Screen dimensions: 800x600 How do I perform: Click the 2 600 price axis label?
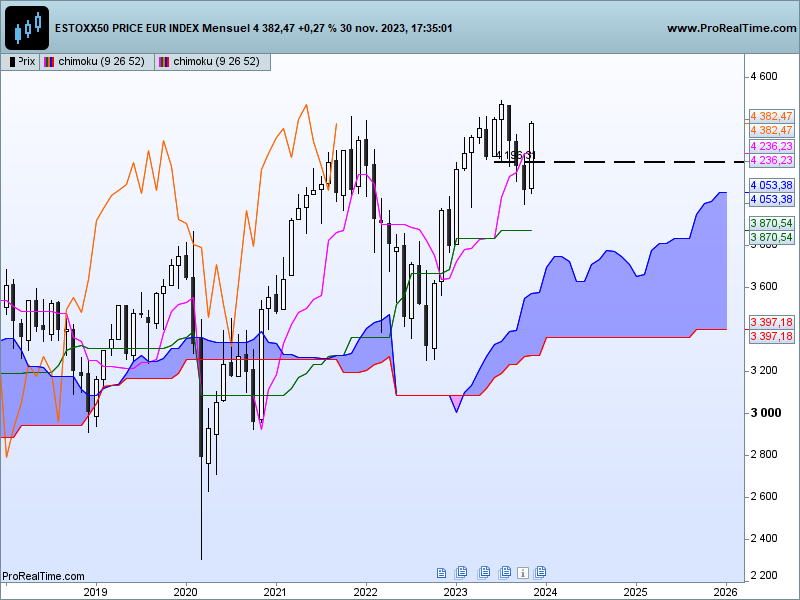[x=764, y=496]
